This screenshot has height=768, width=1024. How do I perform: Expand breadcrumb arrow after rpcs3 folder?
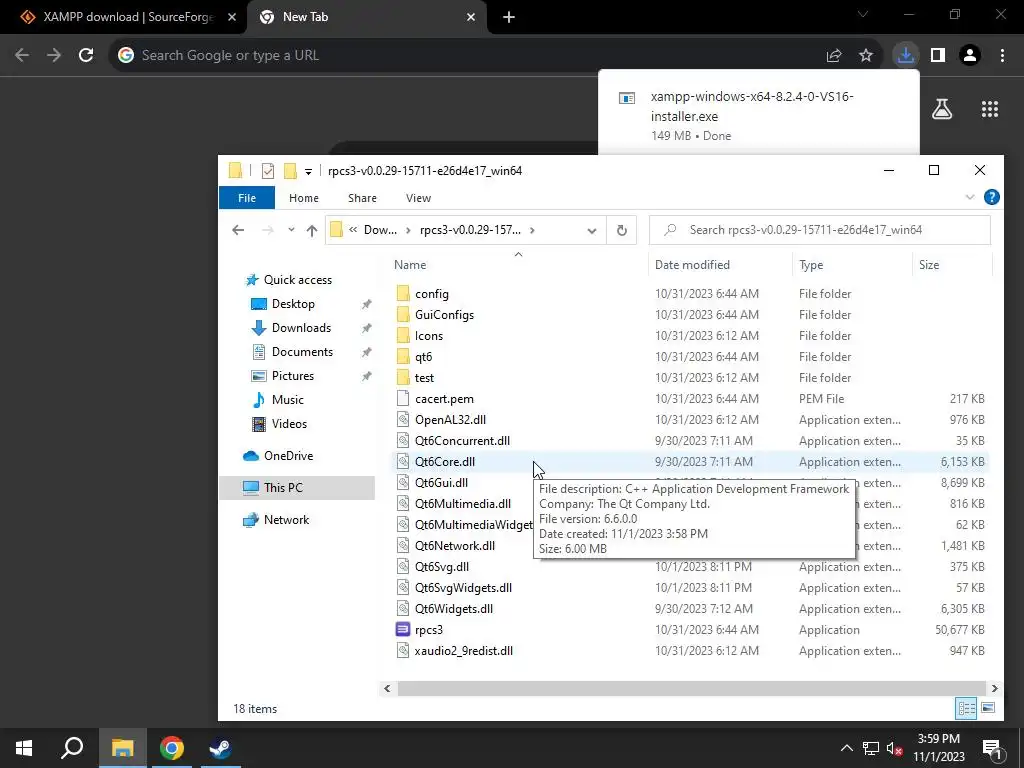click(x=532, y=230)
